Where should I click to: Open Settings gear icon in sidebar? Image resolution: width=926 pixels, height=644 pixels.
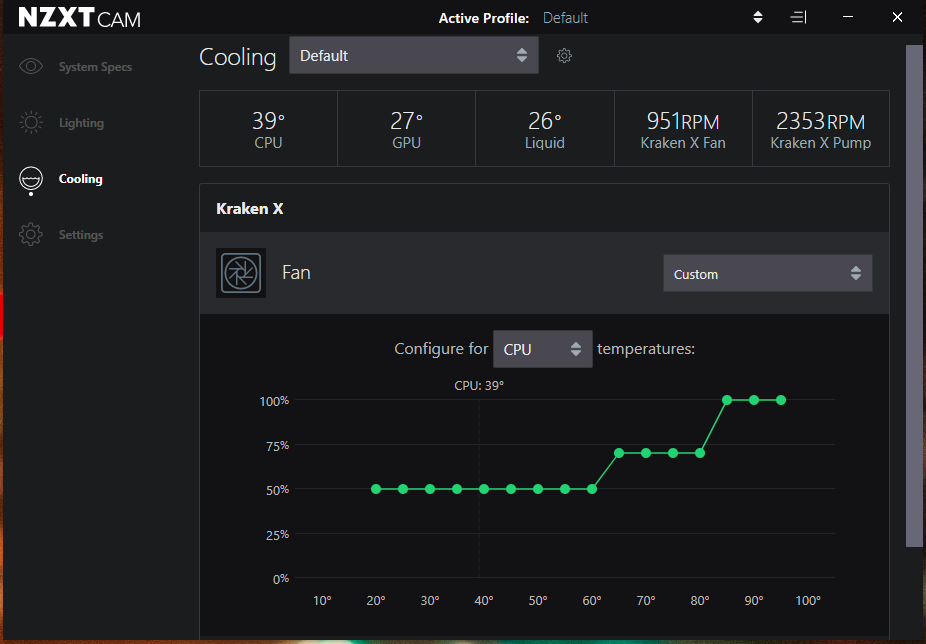tap(31, 235)
